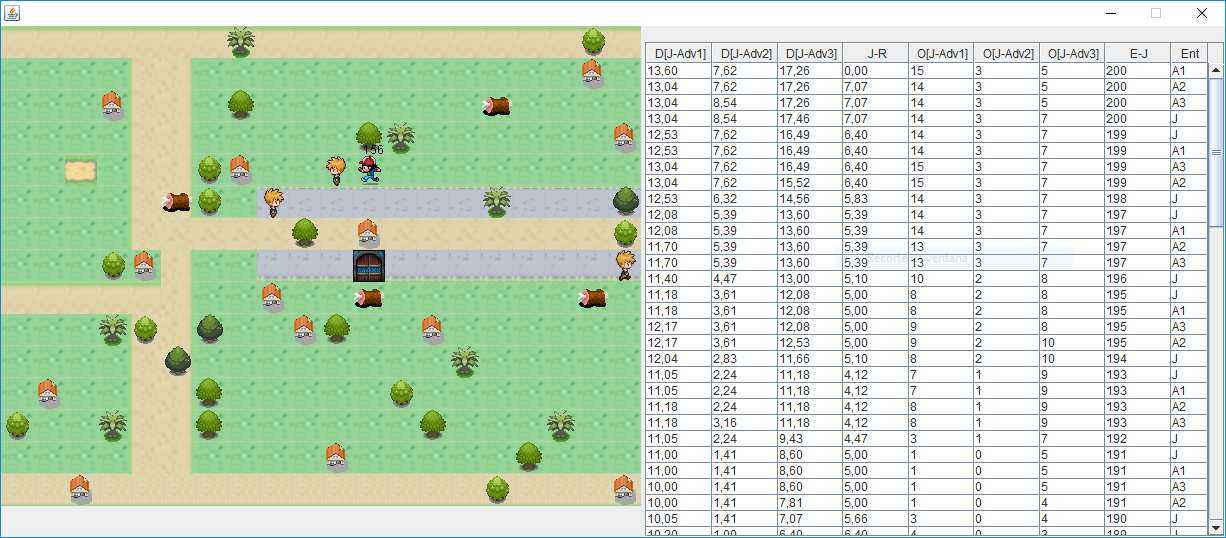Click the small sand patch on the grass

point(80,171)
